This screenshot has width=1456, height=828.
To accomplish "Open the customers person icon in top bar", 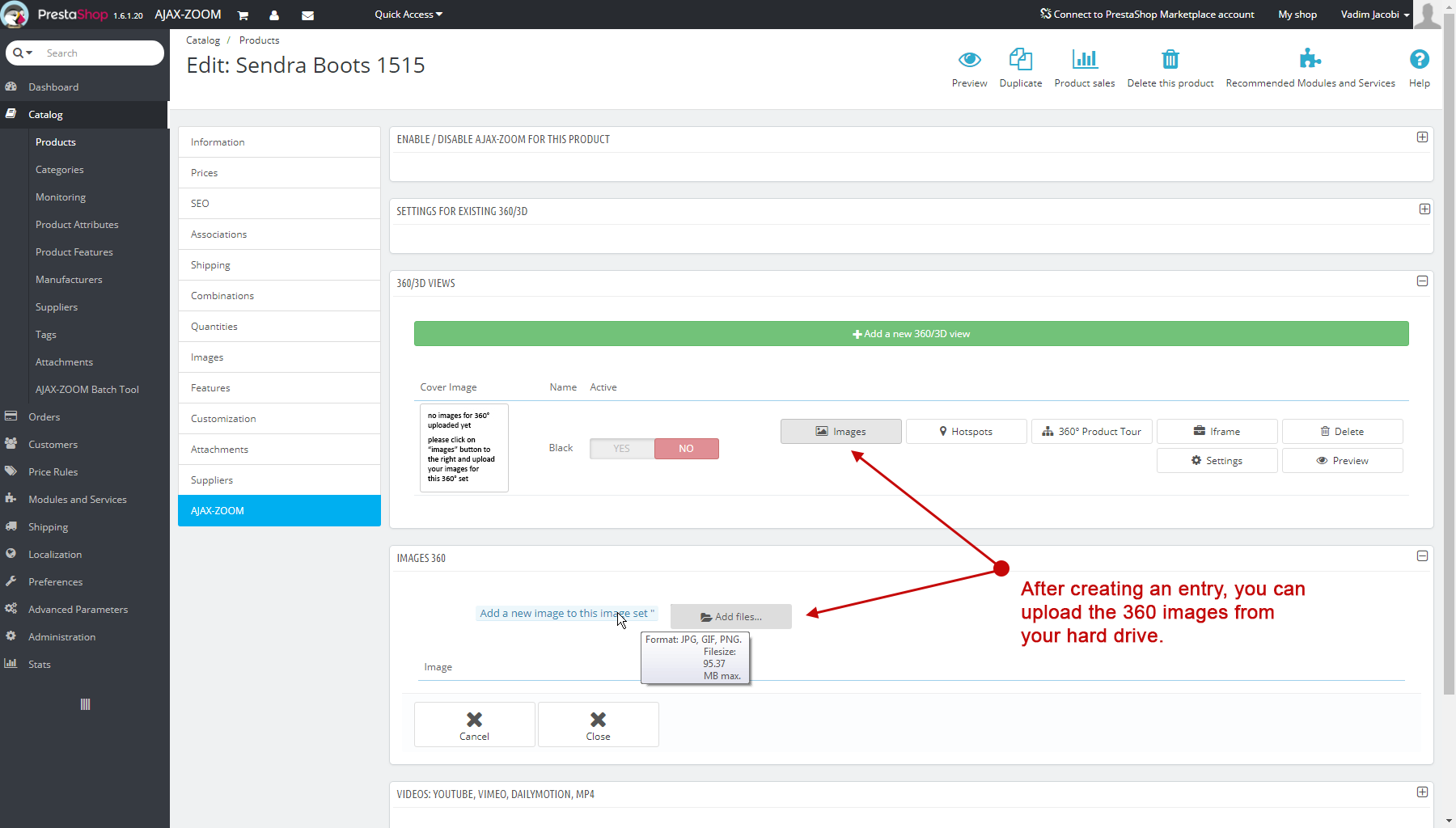I will [x=274, y=15].
